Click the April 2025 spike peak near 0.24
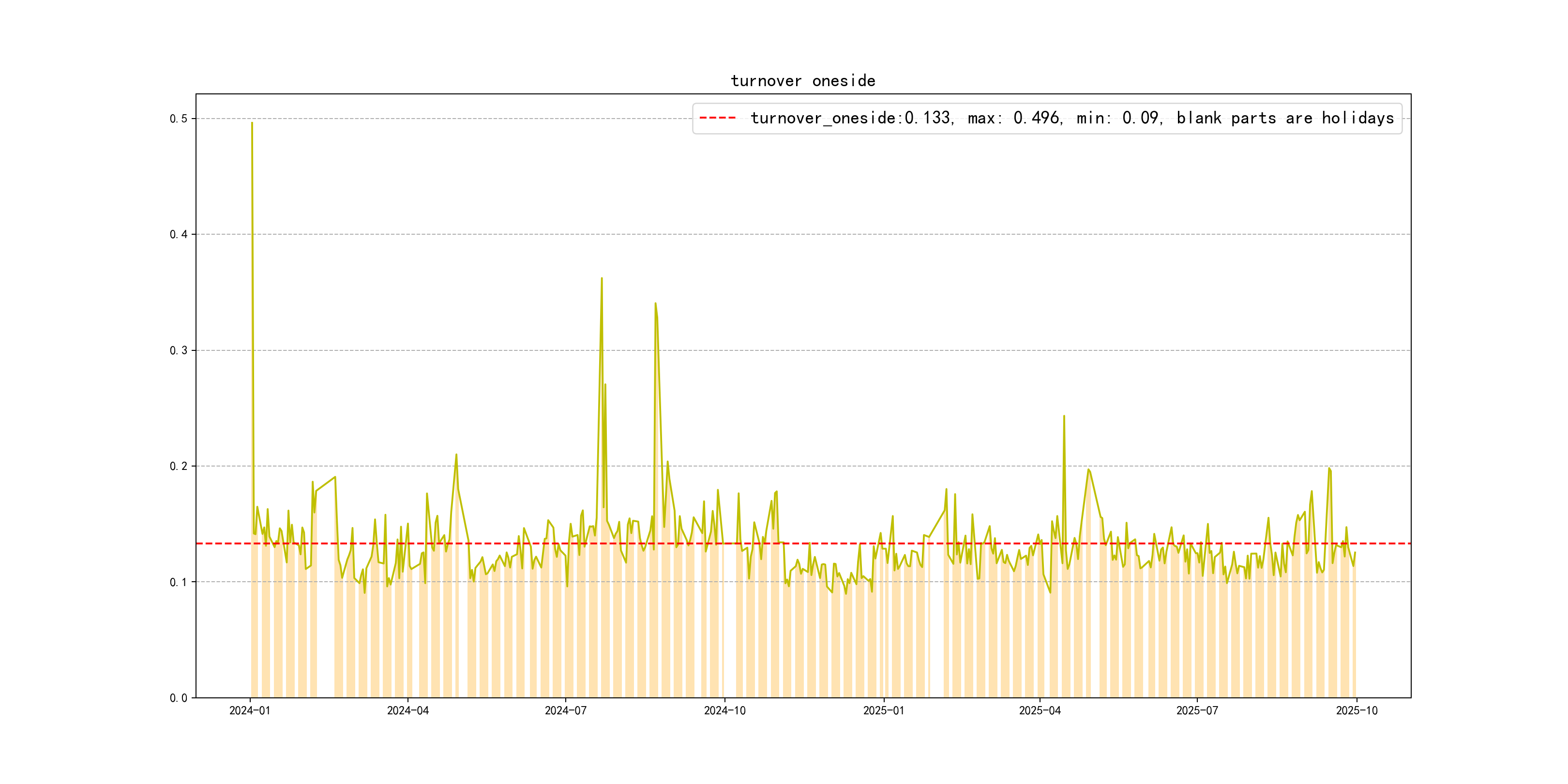1568x784 pixels. coord(1063,416)
